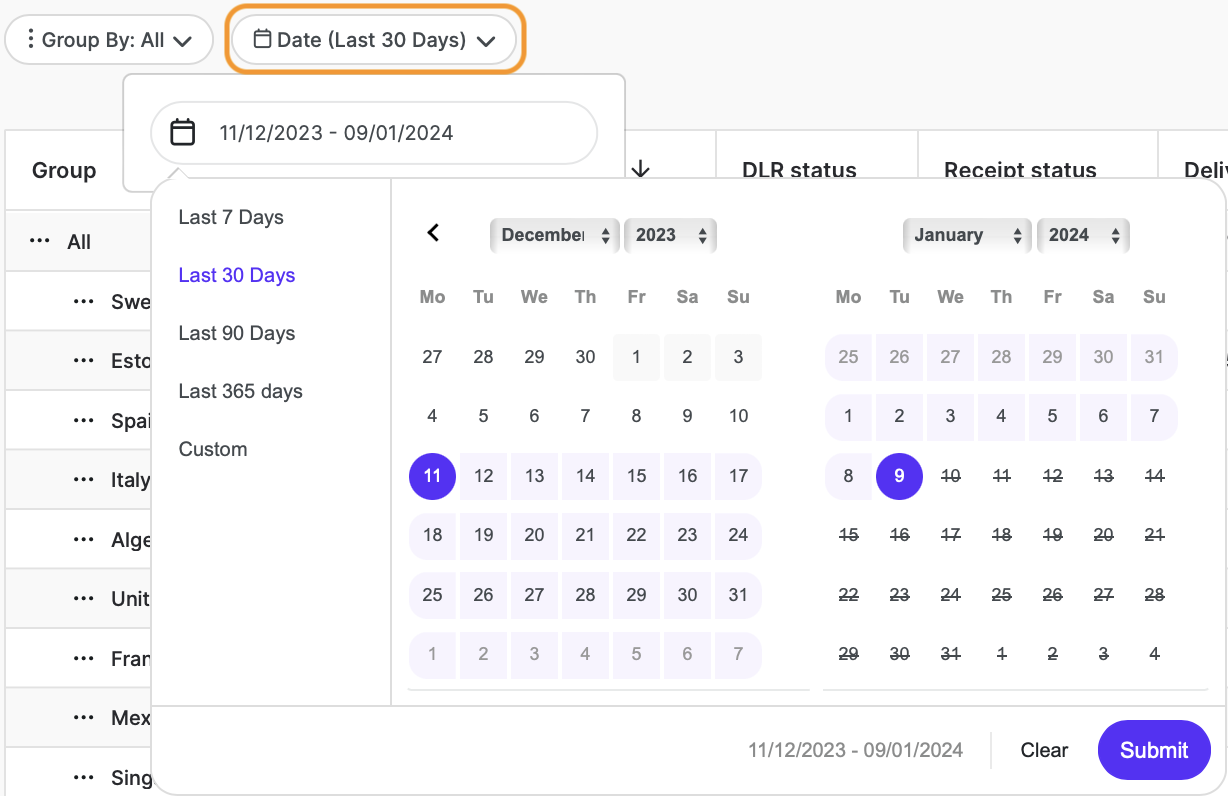Image resolution: width=1228 pixels, height=796 pixels.
Task: Open the options dots for Mexico row
Action: [x=84, y=718]
